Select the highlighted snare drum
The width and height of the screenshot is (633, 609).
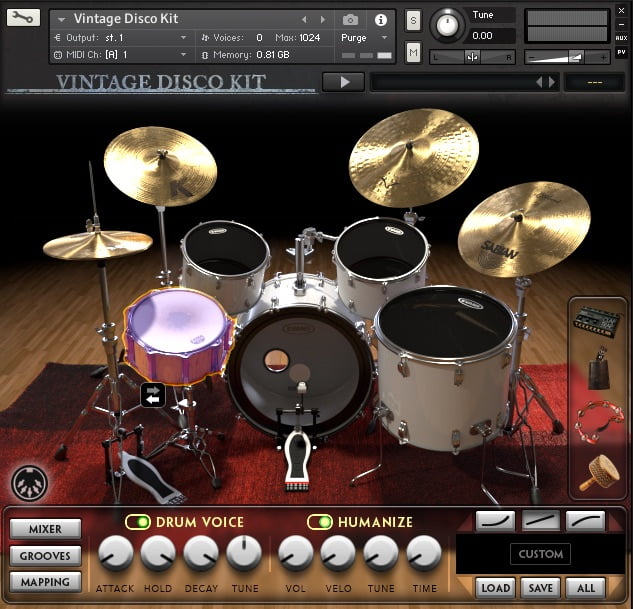pyautogui.click(x=178, y=335)
